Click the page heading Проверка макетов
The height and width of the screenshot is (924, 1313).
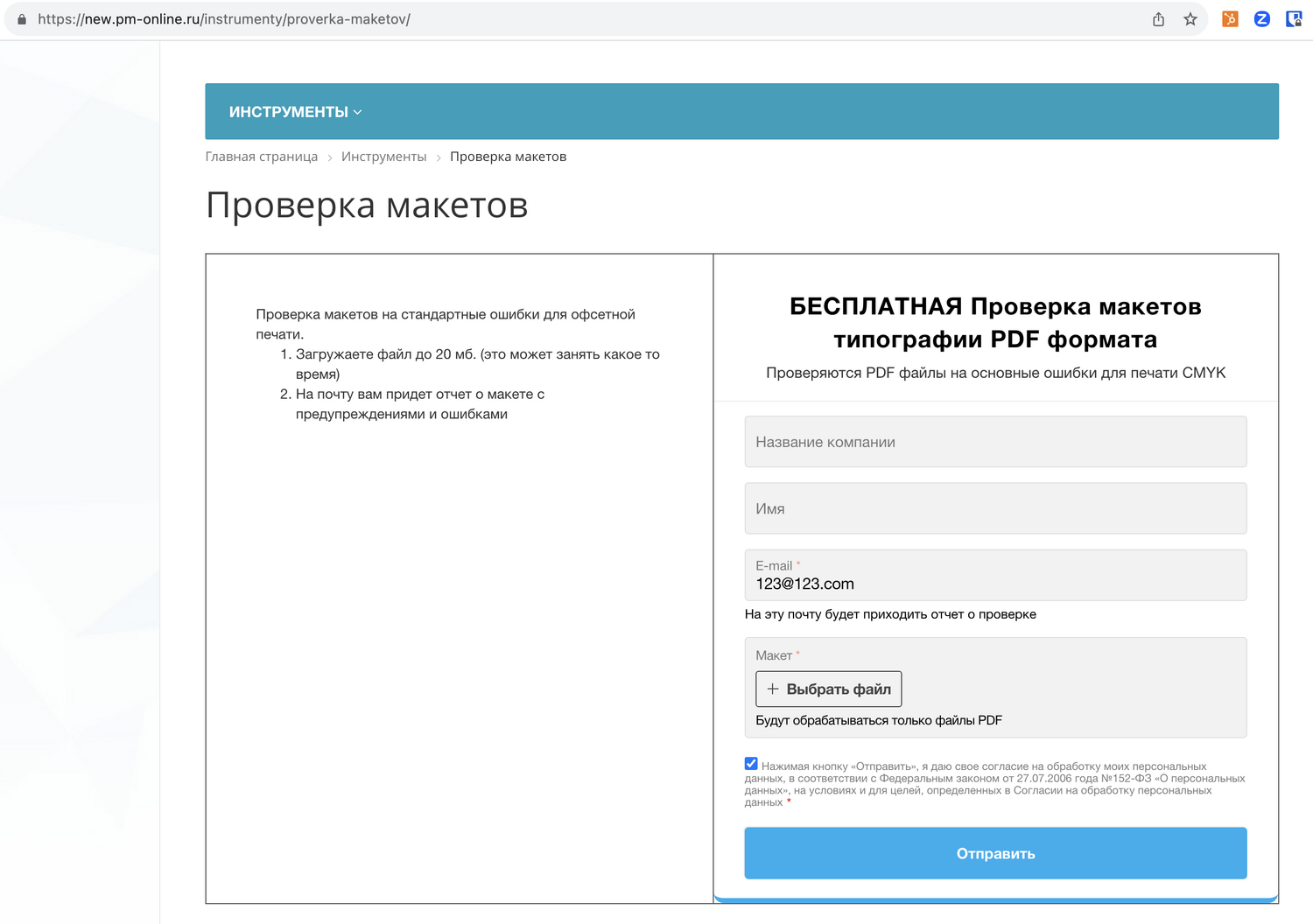point(367,206)
